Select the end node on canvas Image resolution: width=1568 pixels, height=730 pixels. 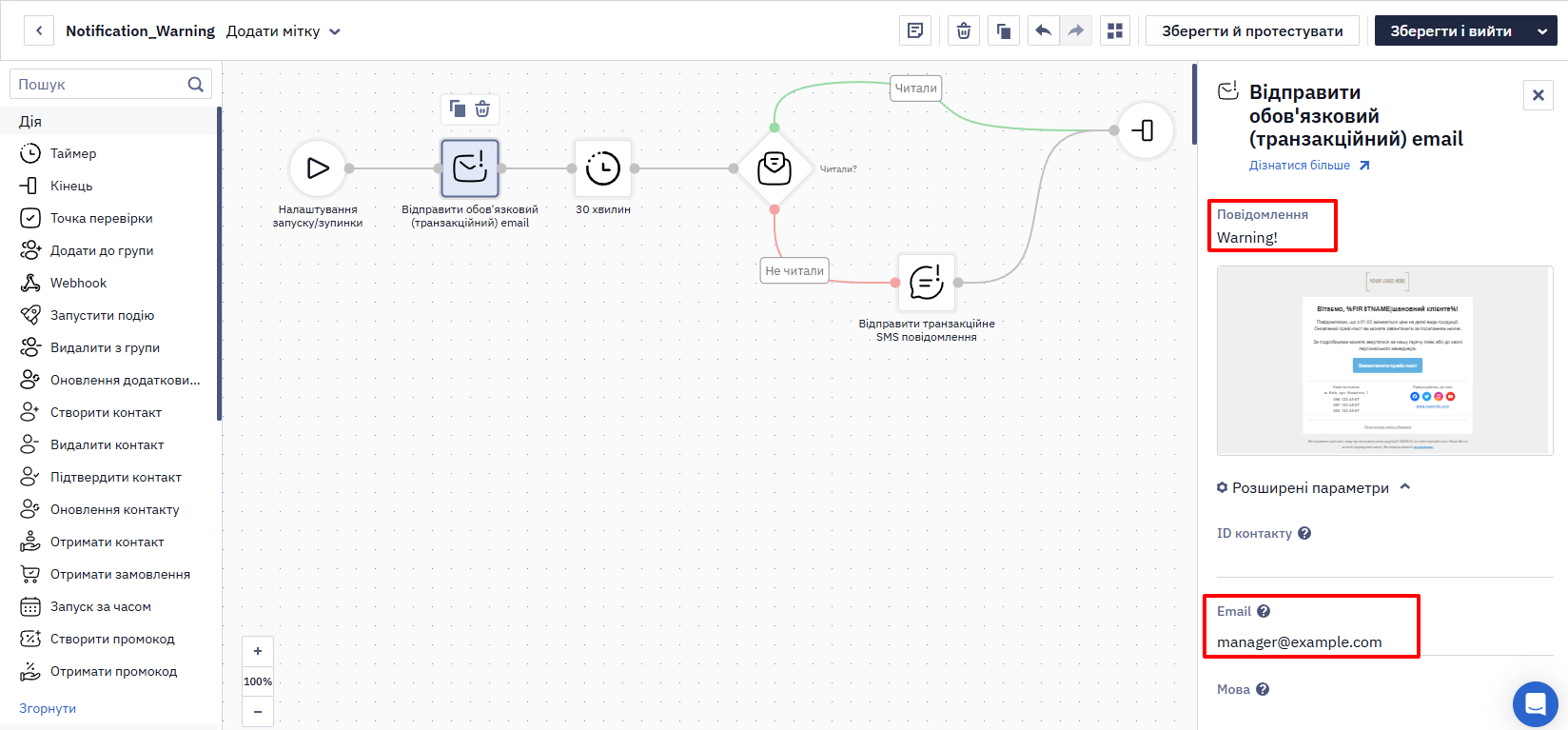point(1145,130)
